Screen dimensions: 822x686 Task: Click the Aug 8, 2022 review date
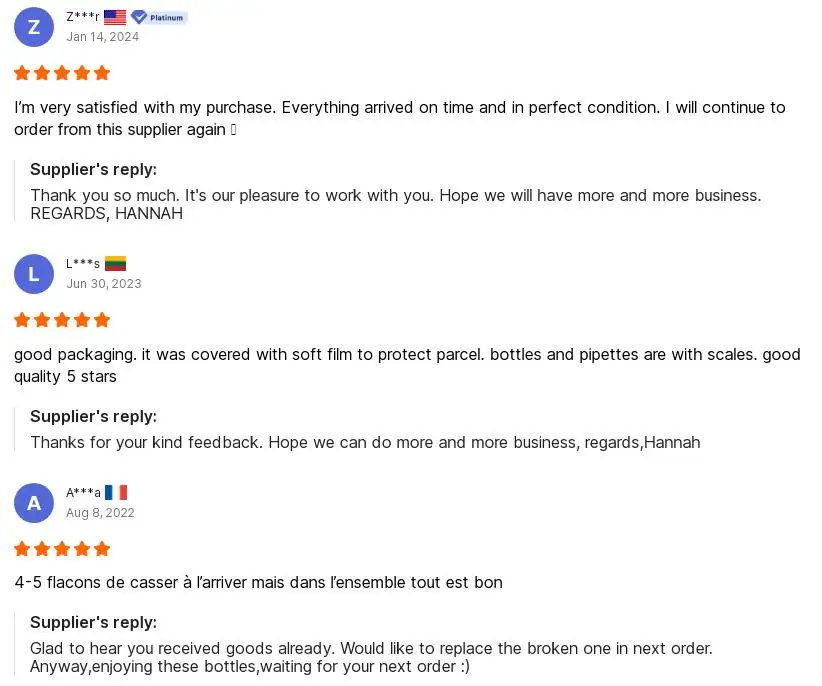coord(100,513)
